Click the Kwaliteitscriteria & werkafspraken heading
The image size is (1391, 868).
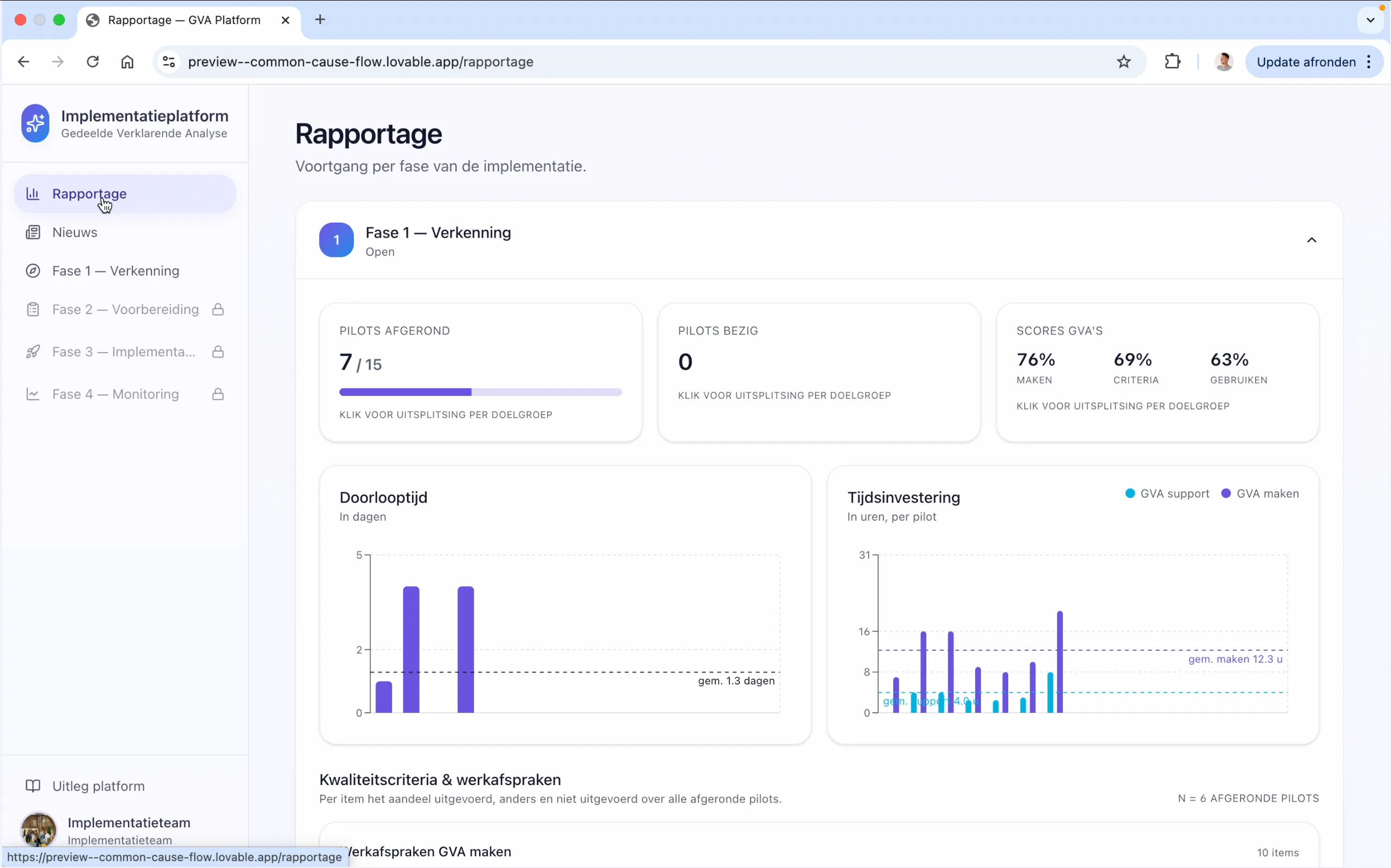pos(440,780)
